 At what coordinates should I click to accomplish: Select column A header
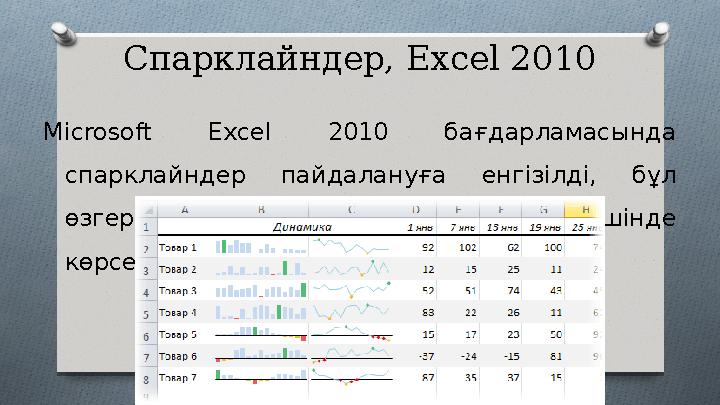tap(185, 210)
